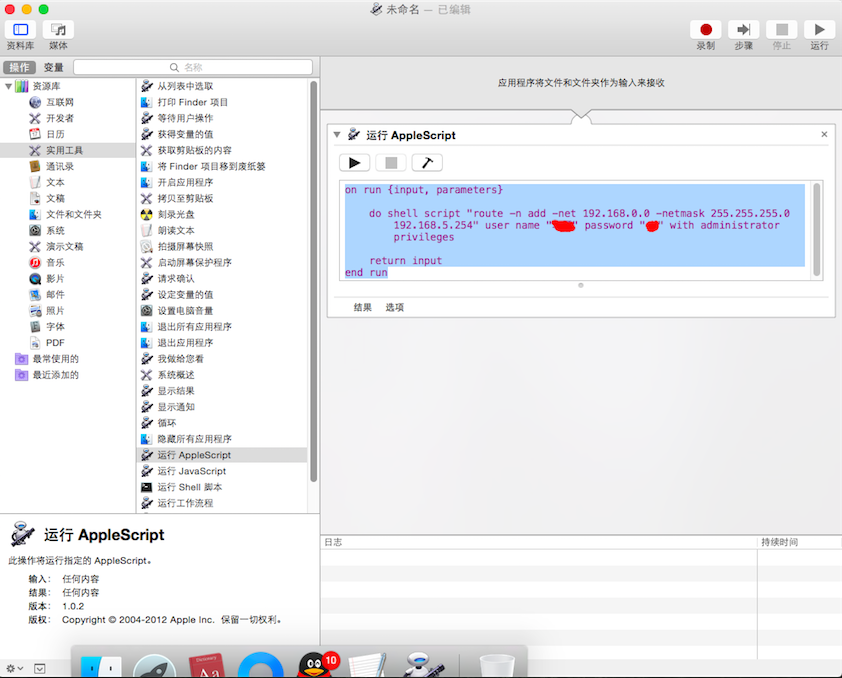Open the 选项 options tab
The width and height of the screenshot is (842, 678).
click(394, 307)
